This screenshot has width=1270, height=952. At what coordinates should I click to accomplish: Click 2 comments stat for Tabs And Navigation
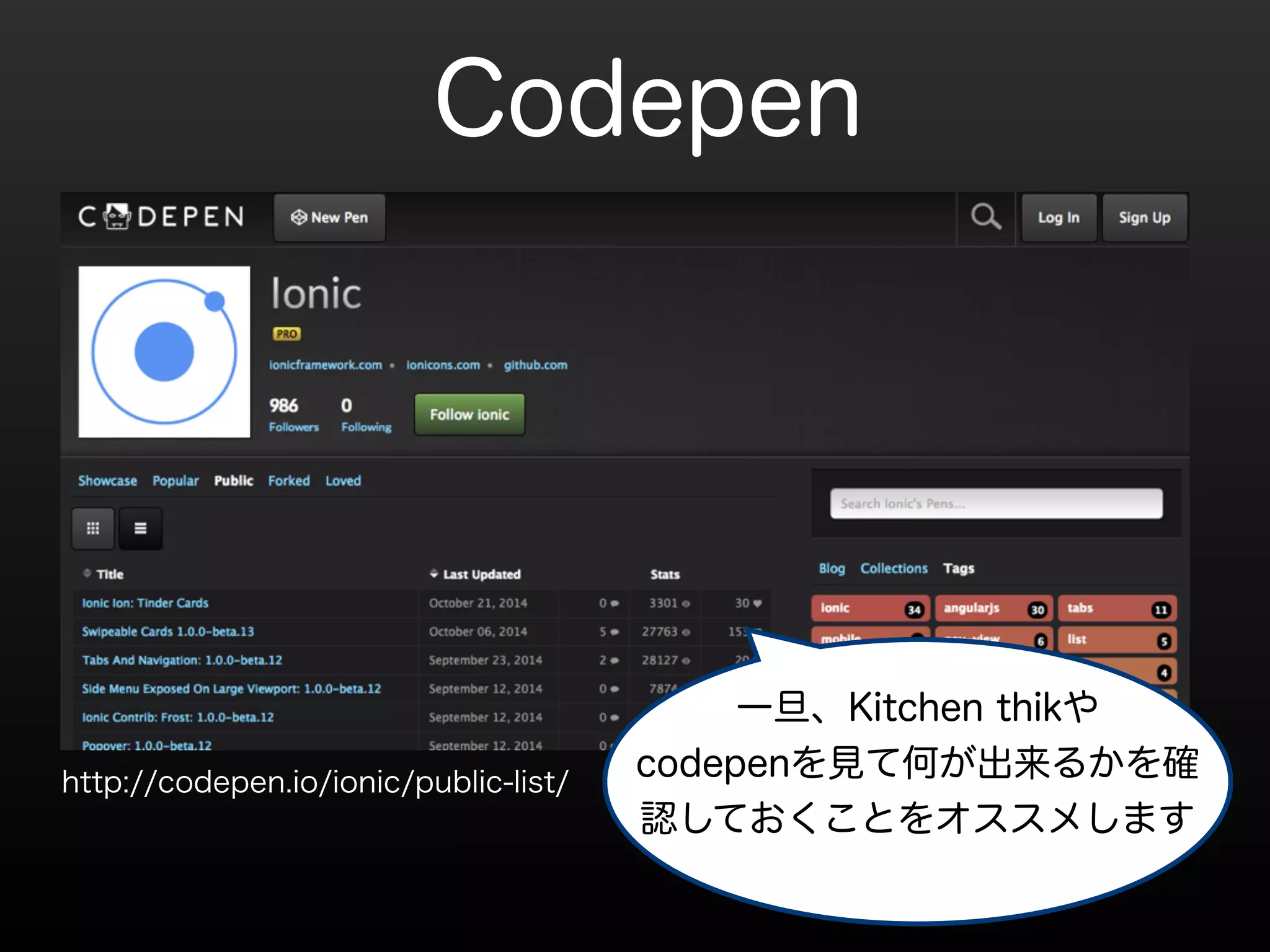pyautogui.click(x=609, y=660)
